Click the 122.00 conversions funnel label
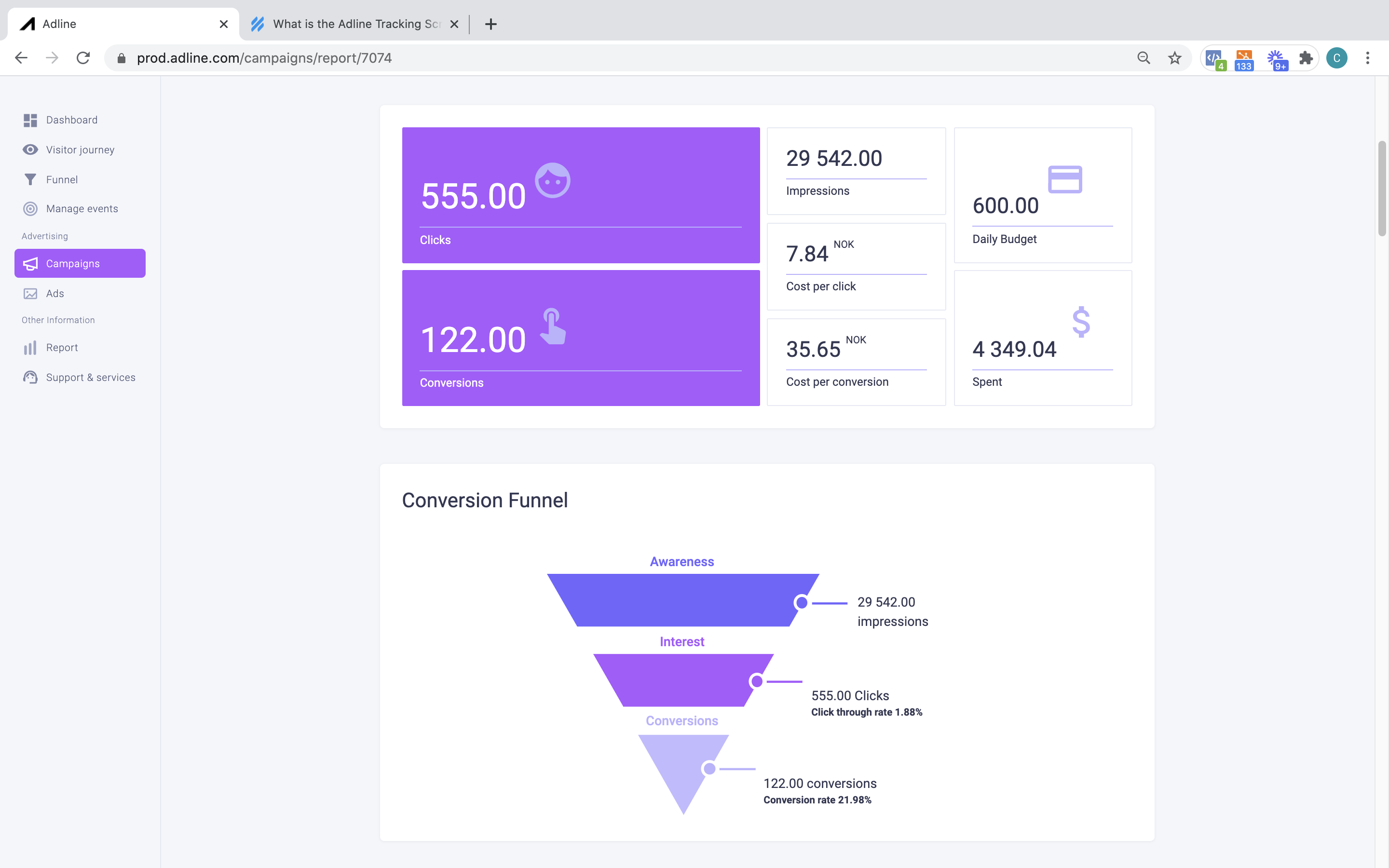1389x868 pixels. 820,784
